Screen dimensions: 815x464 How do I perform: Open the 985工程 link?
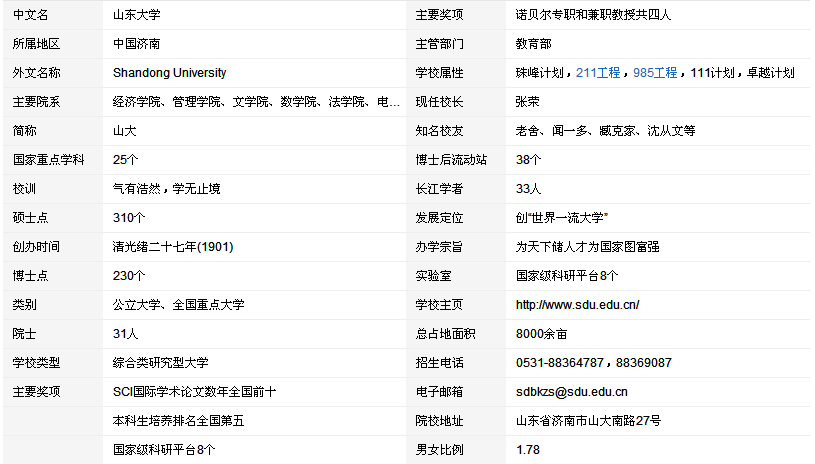click(655, 73)
